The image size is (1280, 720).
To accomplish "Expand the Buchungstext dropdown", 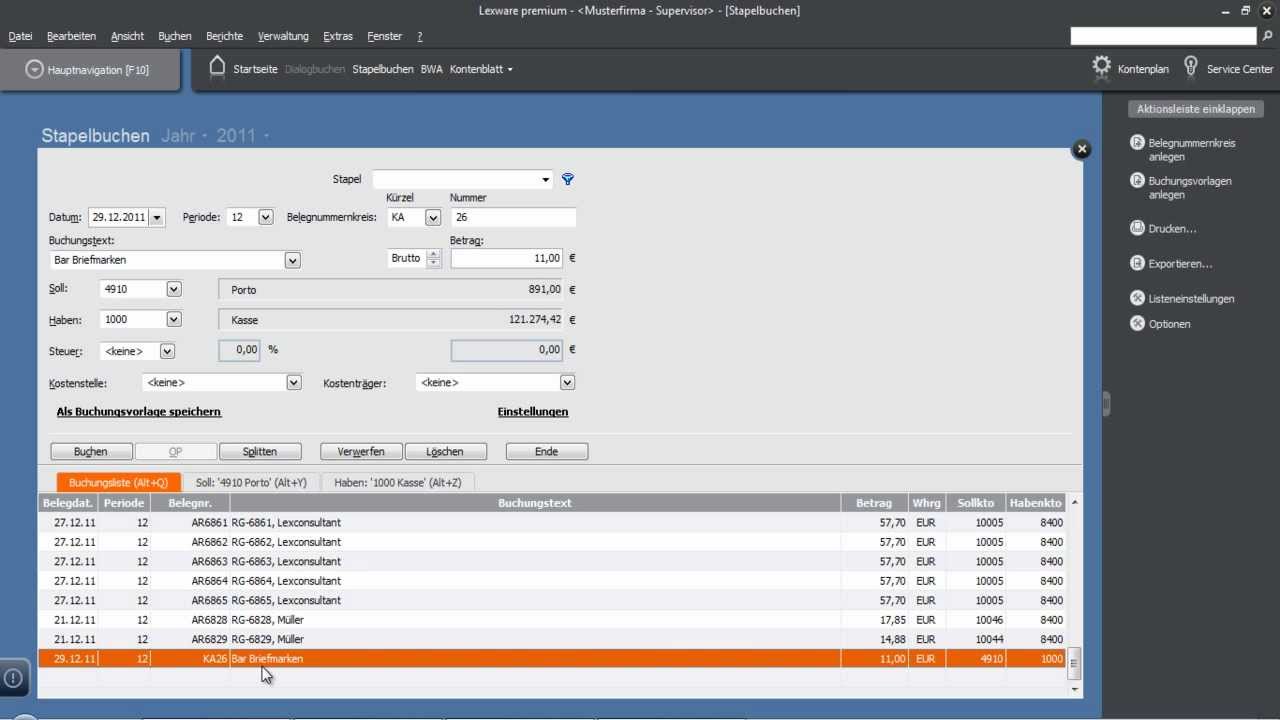I will 292,260.
